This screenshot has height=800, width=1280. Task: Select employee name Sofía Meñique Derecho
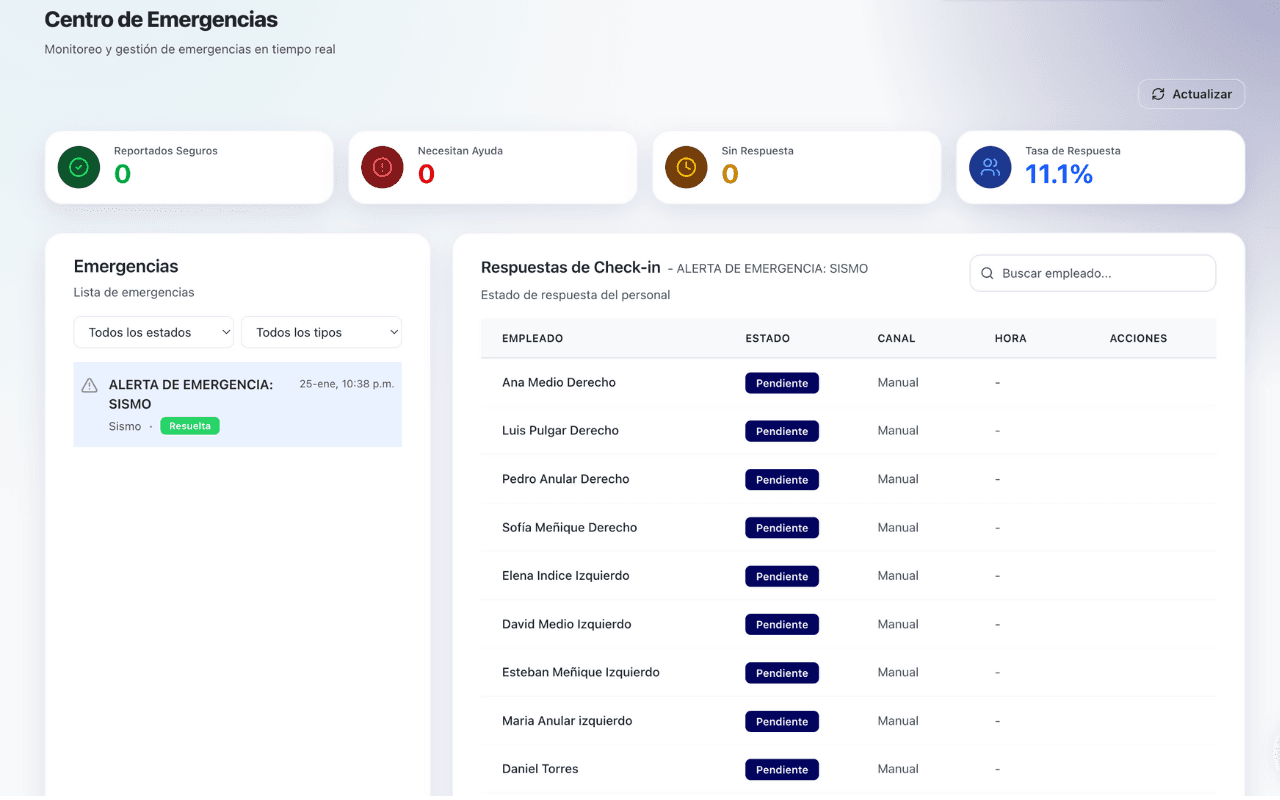tap(569, 527)
